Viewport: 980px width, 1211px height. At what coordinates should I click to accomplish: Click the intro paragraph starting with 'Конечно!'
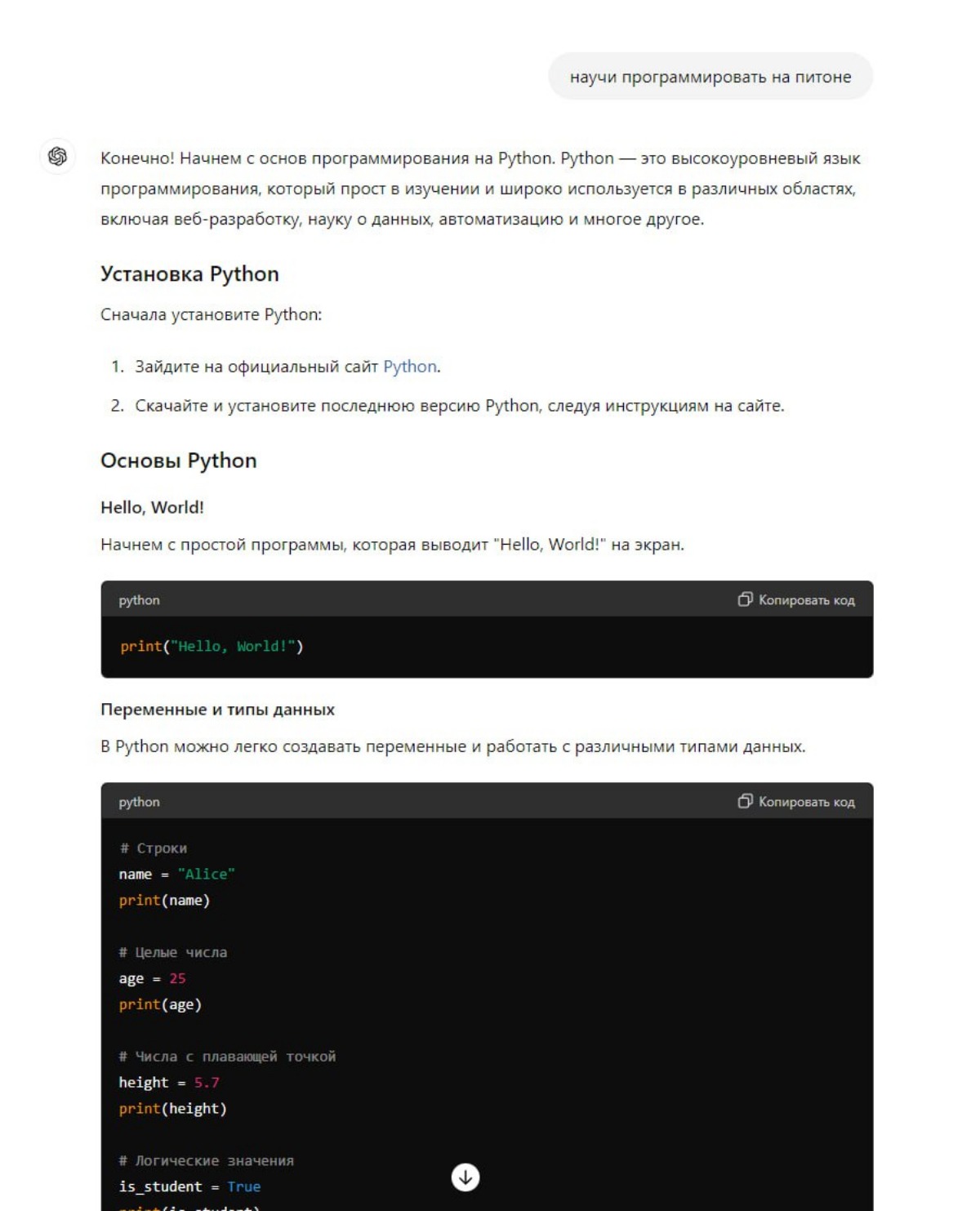pos(480,189)
